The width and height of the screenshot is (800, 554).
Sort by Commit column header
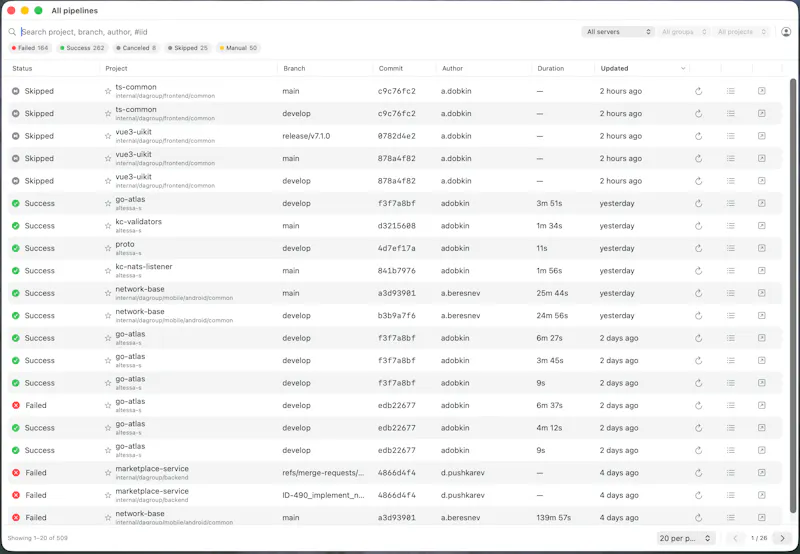391,68
